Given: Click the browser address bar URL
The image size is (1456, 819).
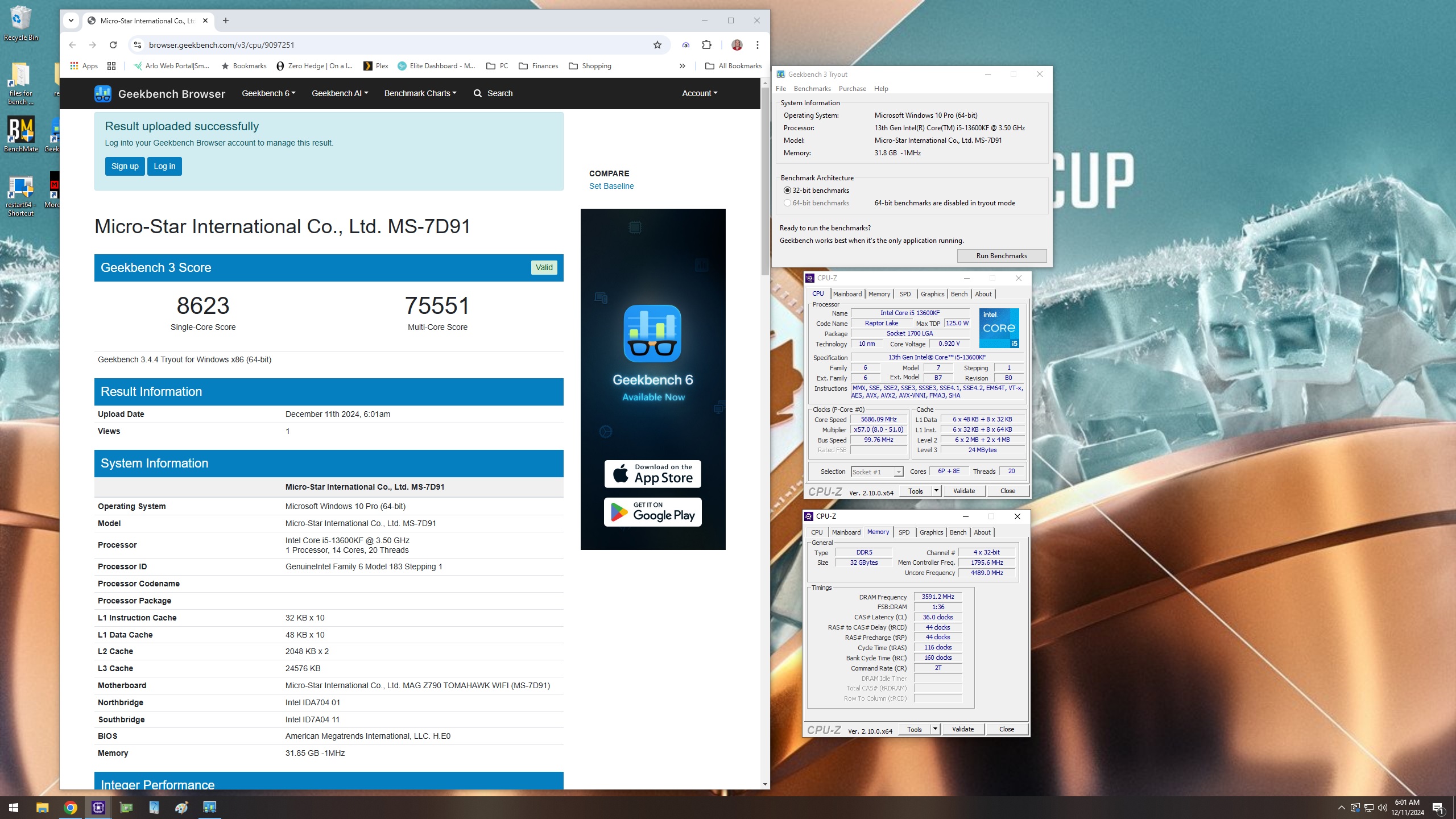Looking at the screenshot, I should (x=222, y=45).
